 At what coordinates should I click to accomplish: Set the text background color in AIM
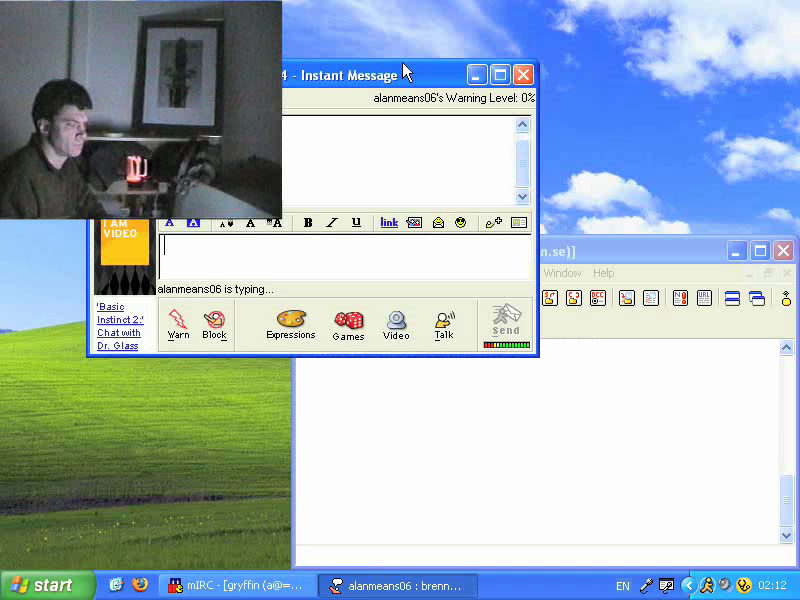click(193, 223)
